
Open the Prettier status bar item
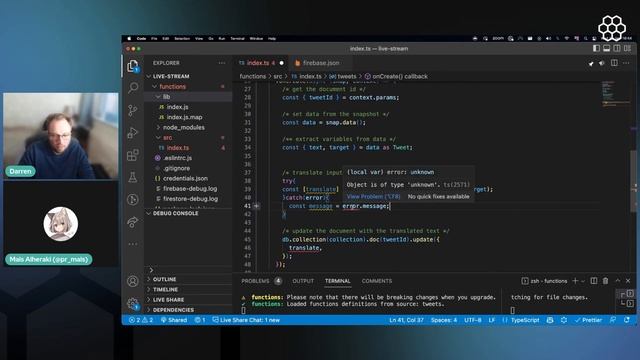(588, 320)
